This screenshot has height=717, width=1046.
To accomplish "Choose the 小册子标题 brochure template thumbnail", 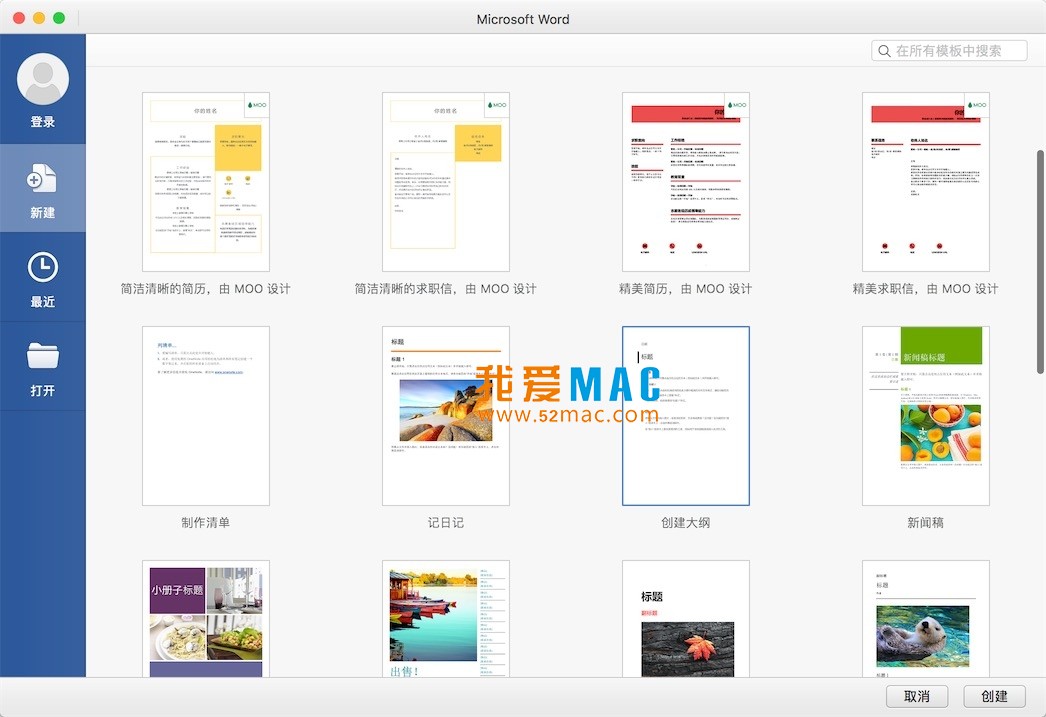I will [205, 619].
